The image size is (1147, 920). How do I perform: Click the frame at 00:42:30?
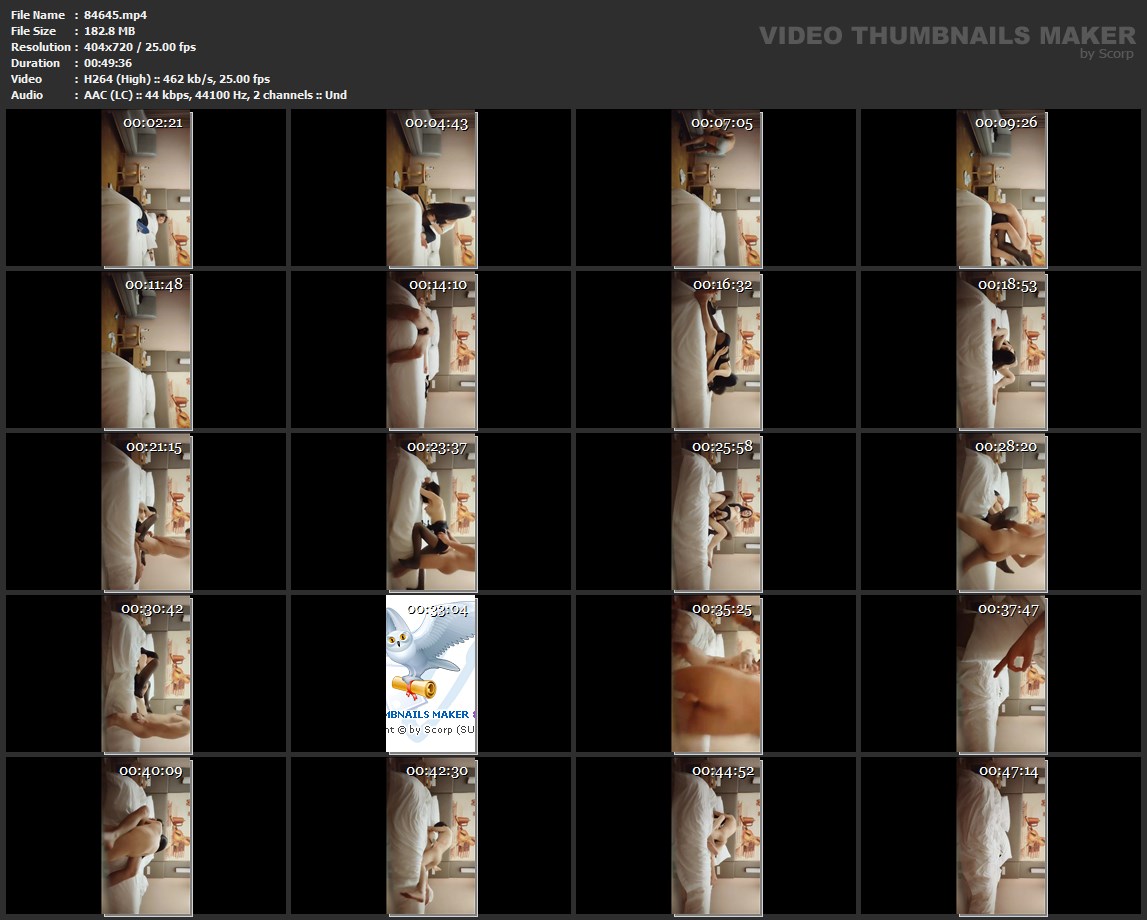[431, 836]
